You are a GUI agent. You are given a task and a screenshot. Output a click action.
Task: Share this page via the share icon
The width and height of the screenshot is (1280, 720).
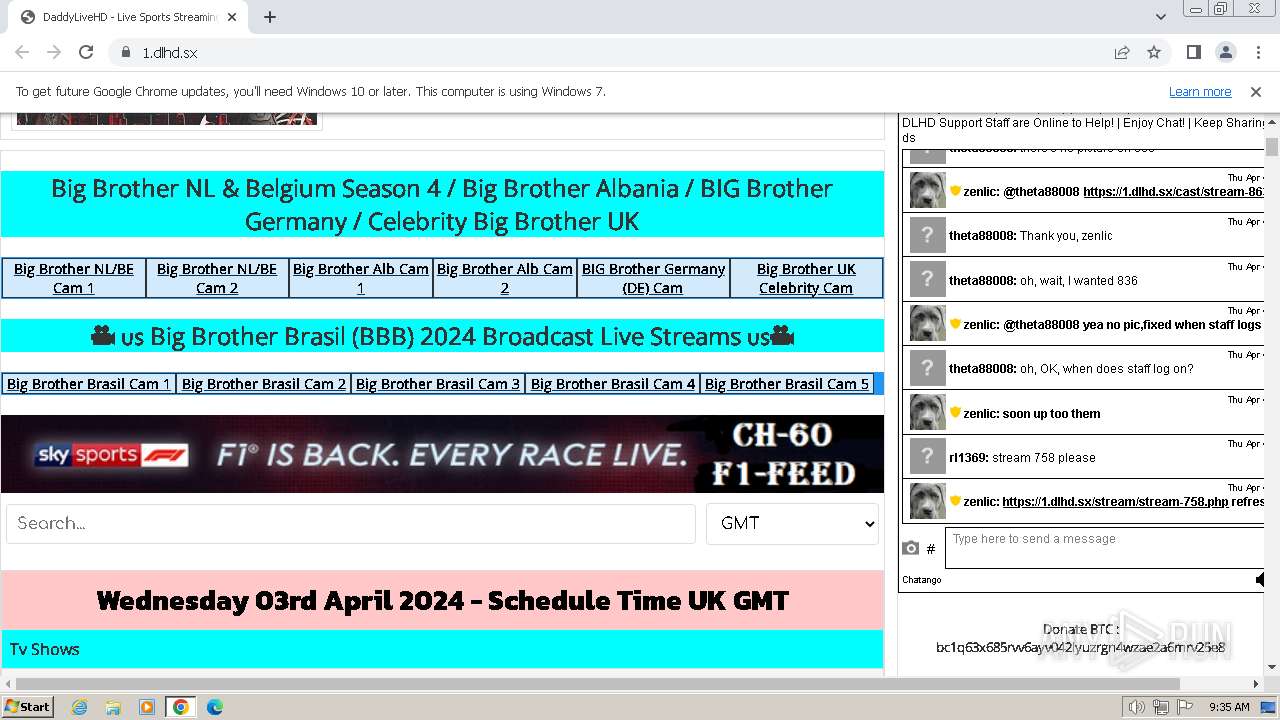[1122, 52]
